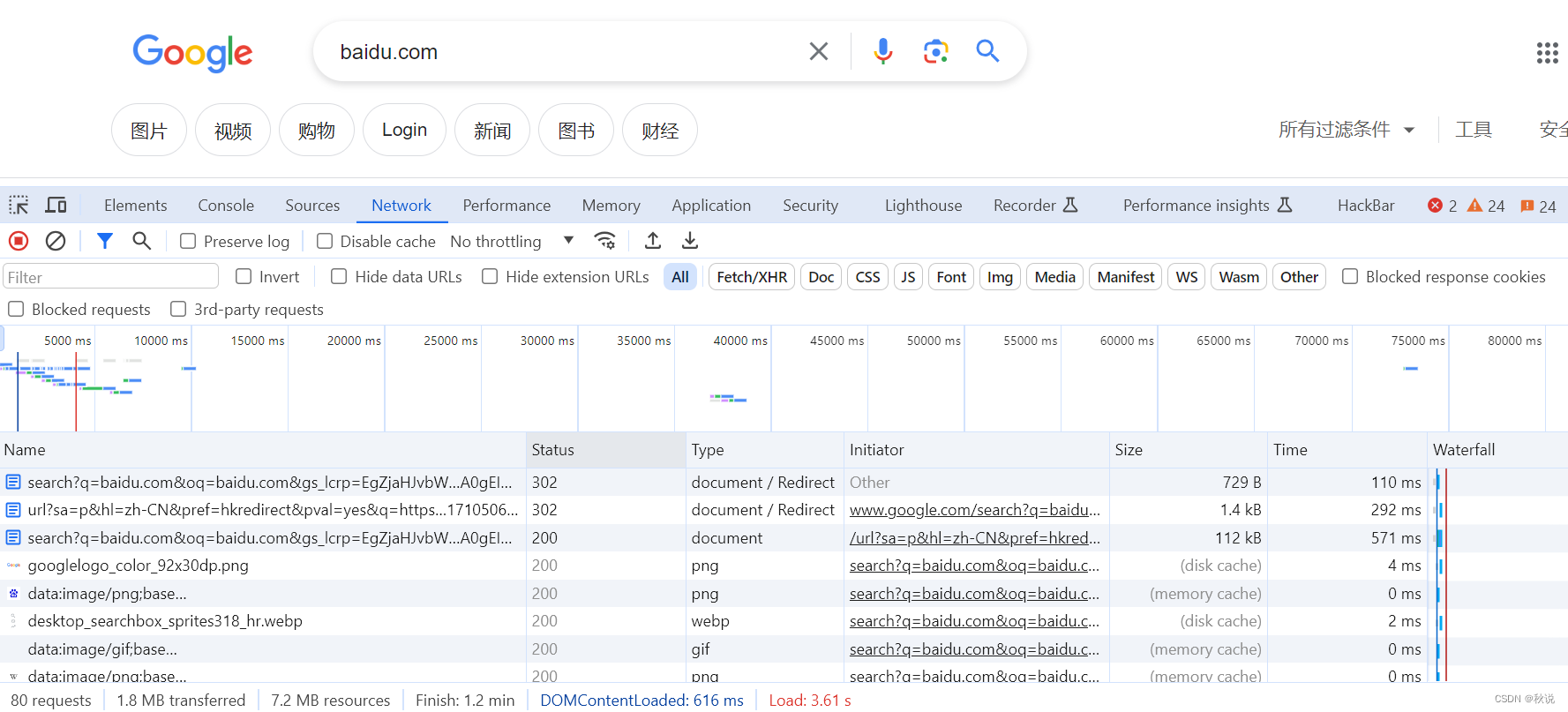The width and height of the screenshot is (1568, 712).
Task: Sort by the Status column header
Action: [x=605, y=450]
